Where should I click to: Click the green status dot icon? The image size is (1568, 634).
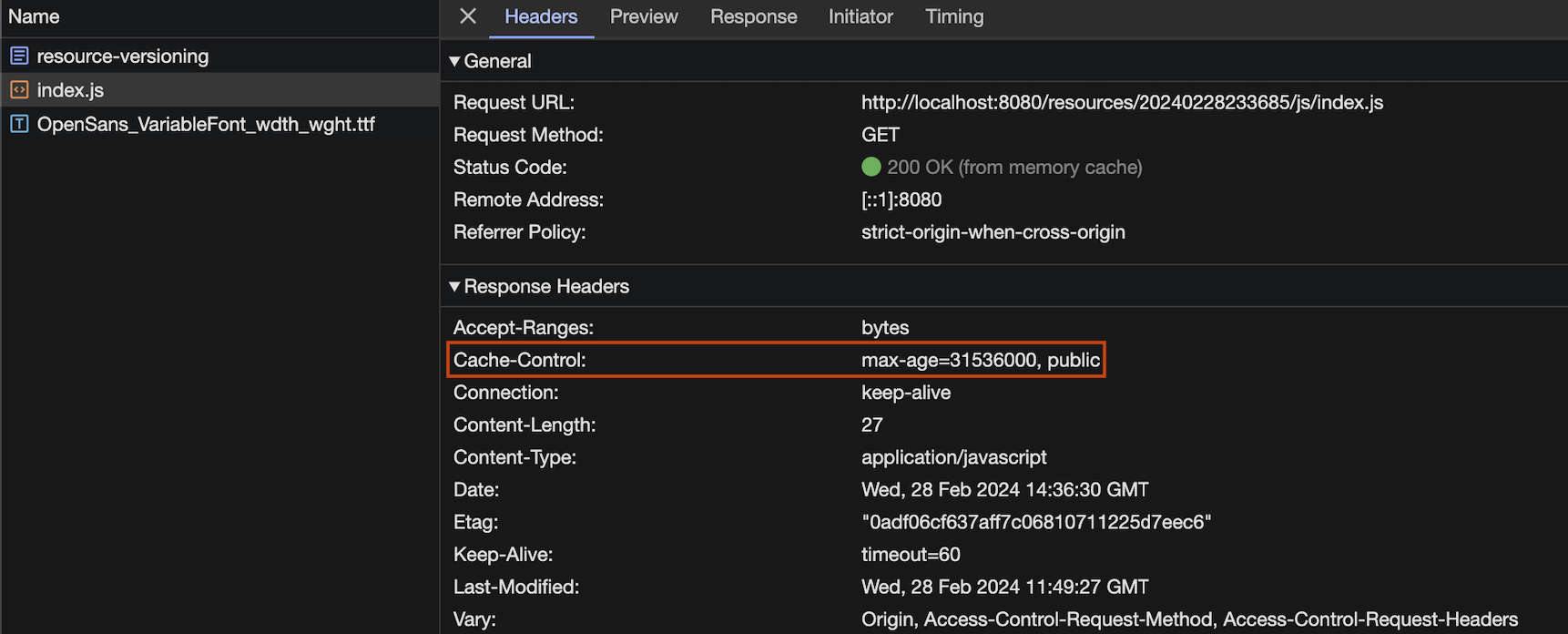click(871, 167)
